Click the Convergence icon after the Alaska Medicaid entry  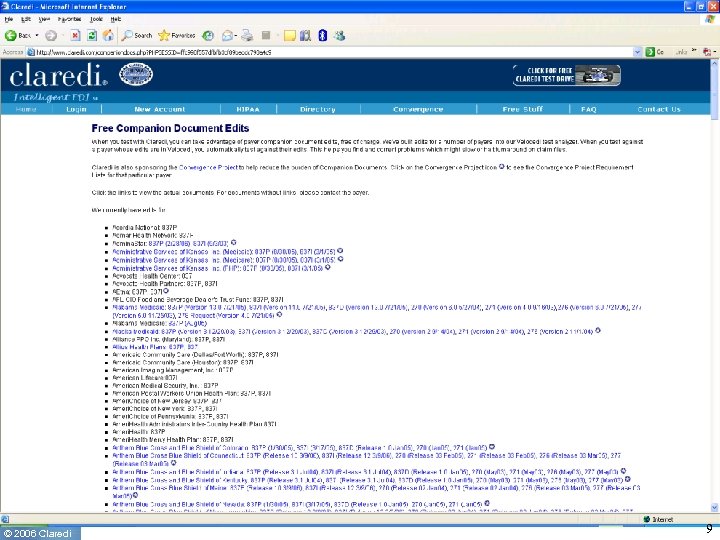click(x=598, y=330)
